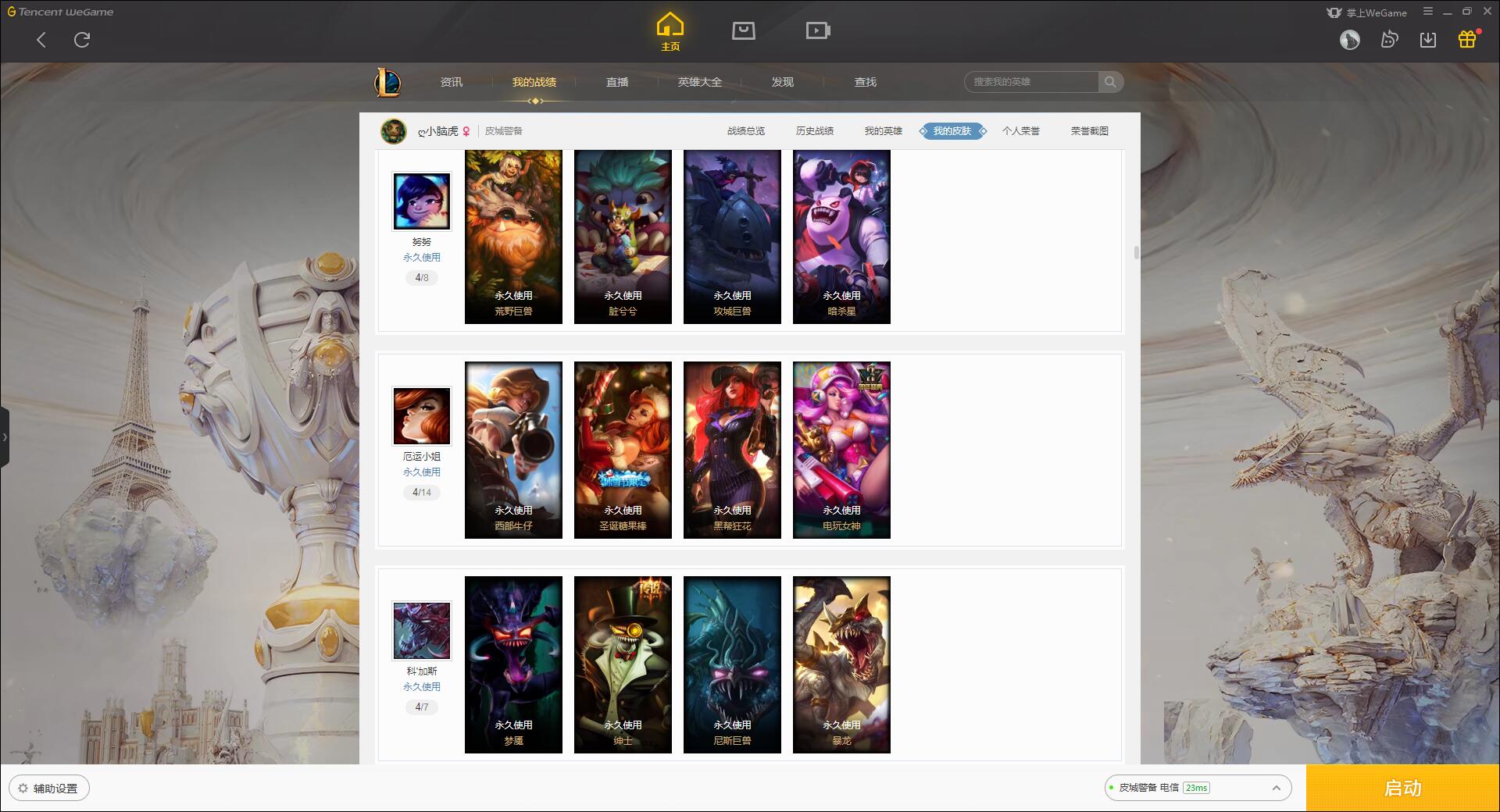Select the 电玩女神 skin thumbnail
This screenshot has width=1500, height=812.
click(841, 450)
